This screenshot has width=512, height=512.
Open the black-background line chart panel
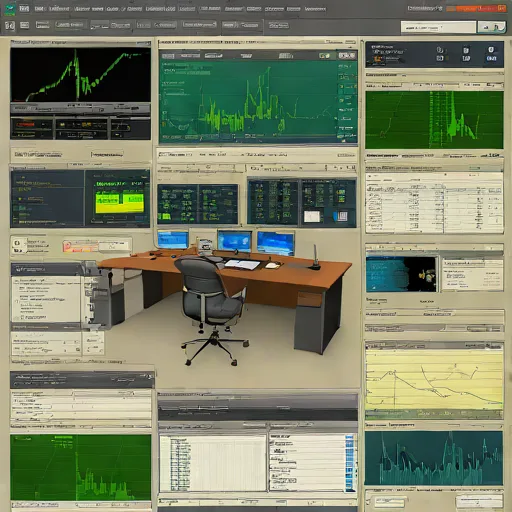80,75
